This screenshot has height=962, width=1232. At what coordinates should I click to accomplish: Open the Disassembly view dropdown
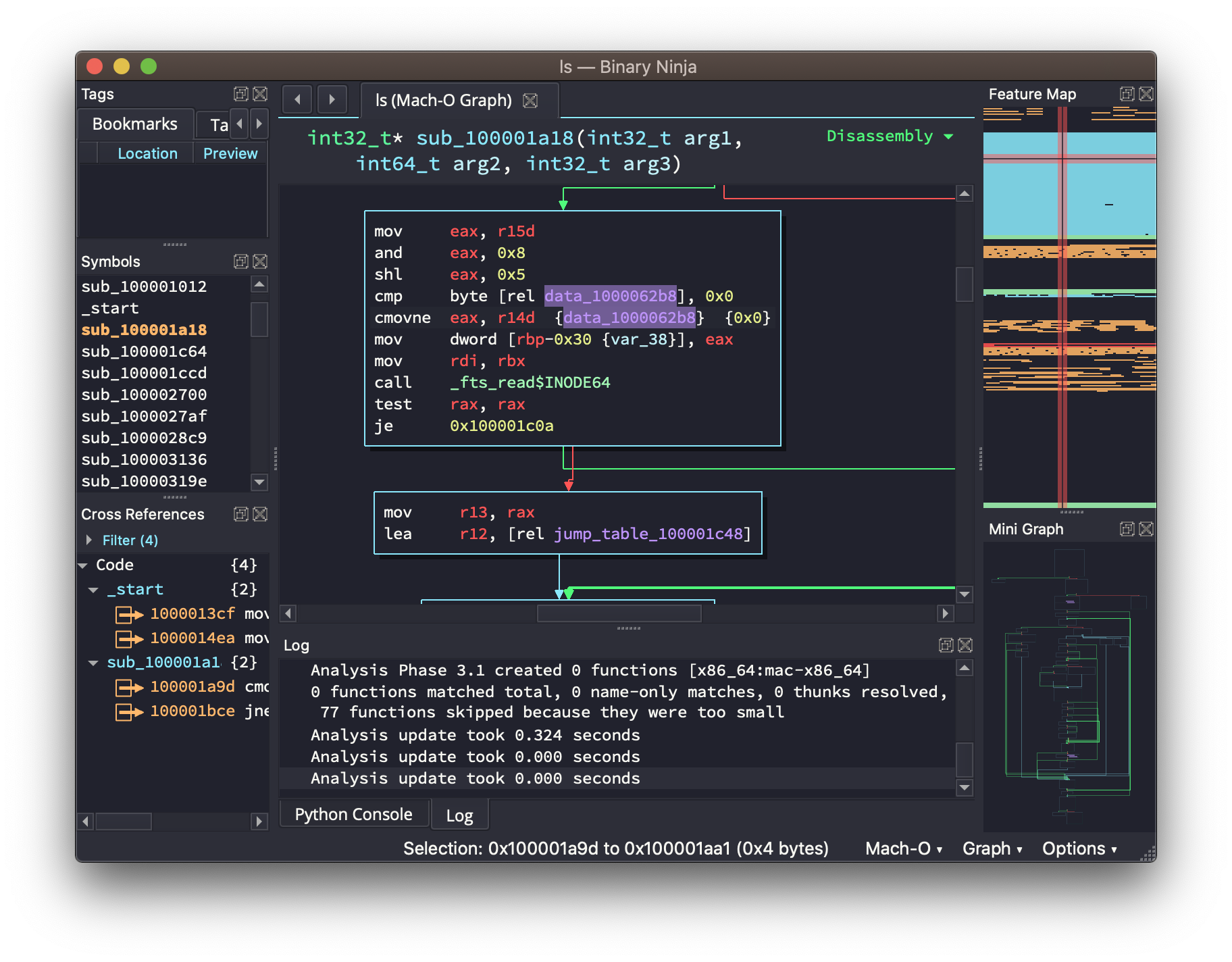pos(890,136)
